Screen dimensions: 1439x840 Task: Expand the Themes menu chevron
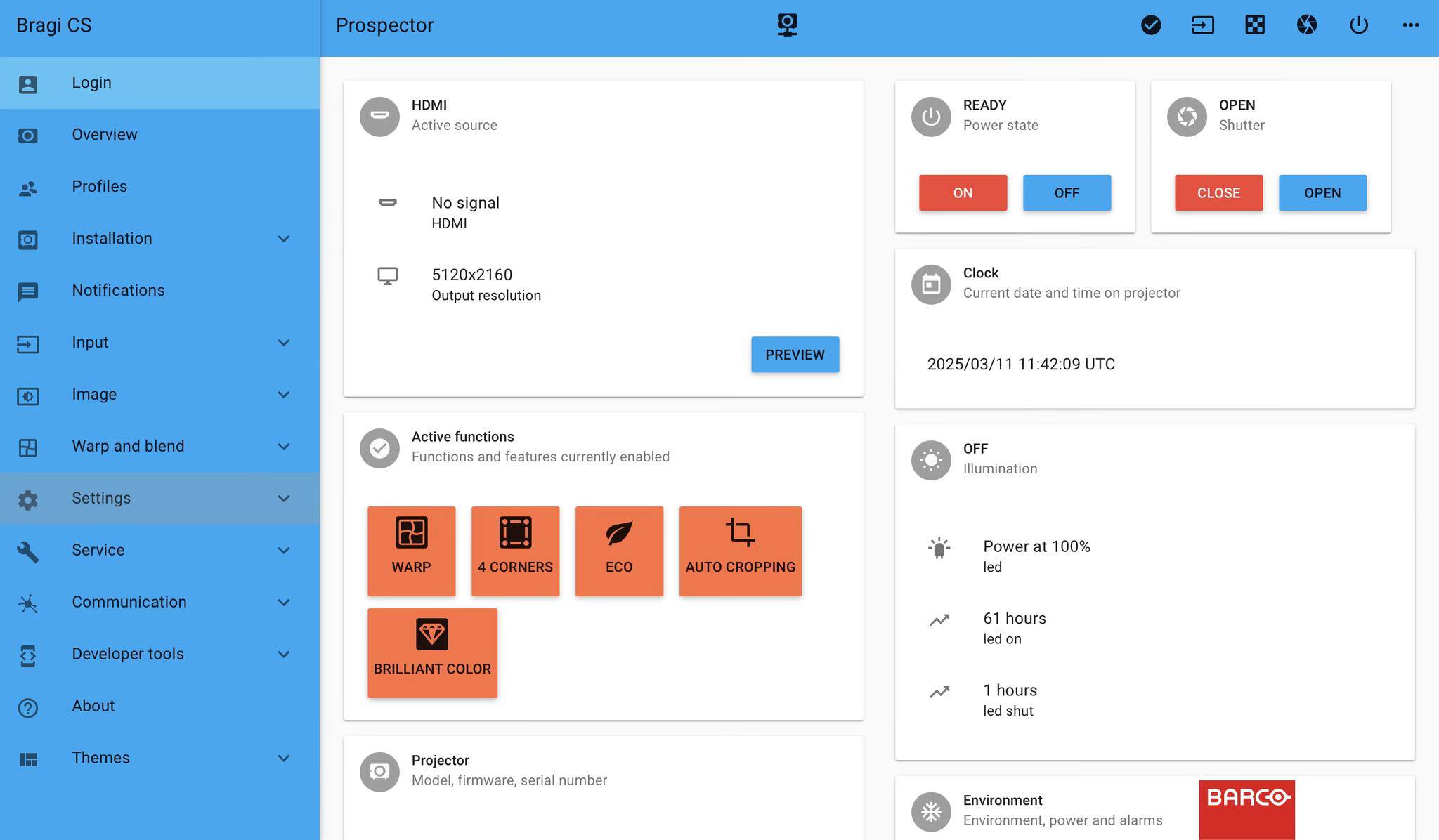tap(284, 759)
